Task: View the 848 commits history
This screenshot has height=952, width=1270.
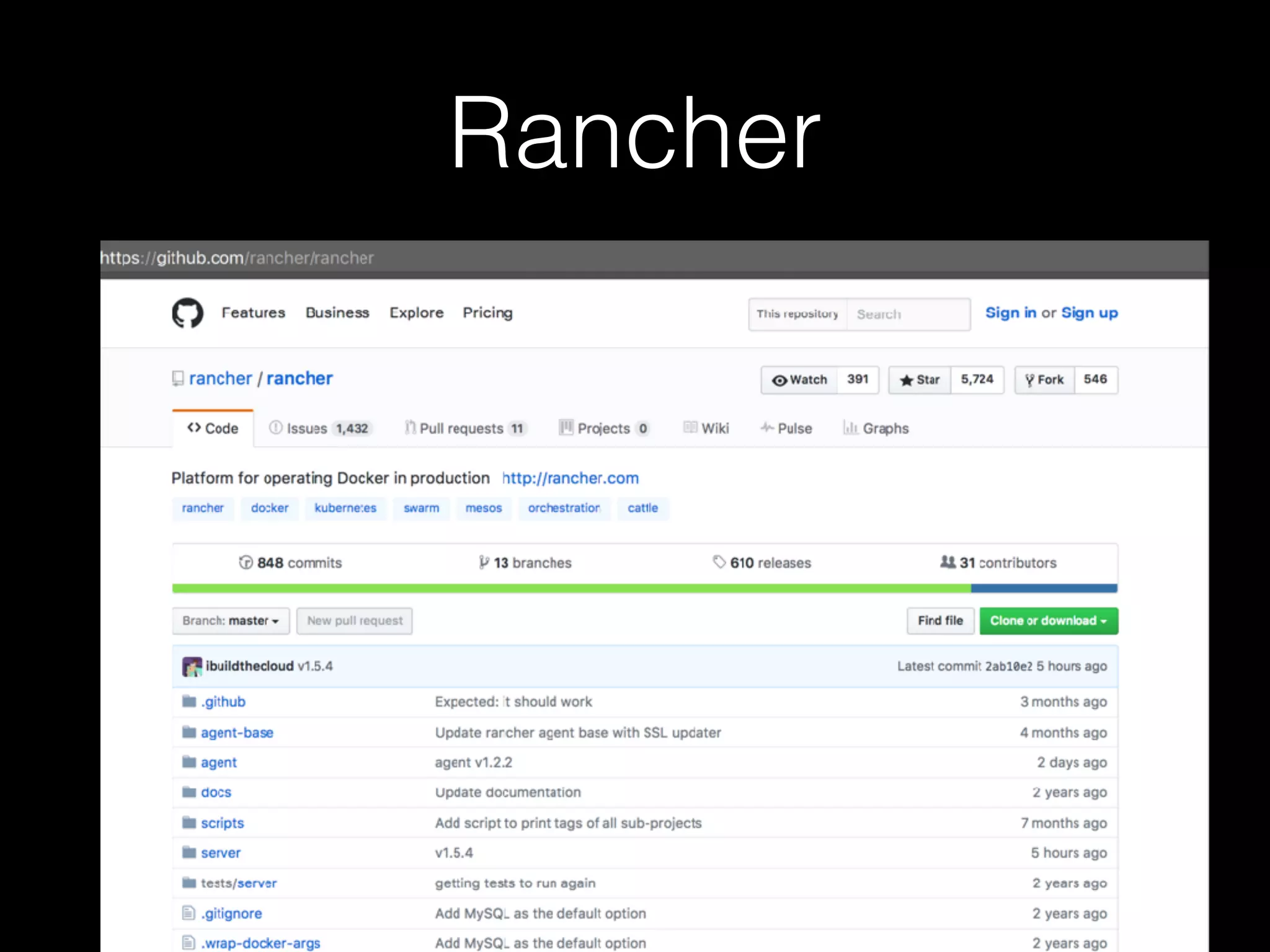Action: click(290, 563)
